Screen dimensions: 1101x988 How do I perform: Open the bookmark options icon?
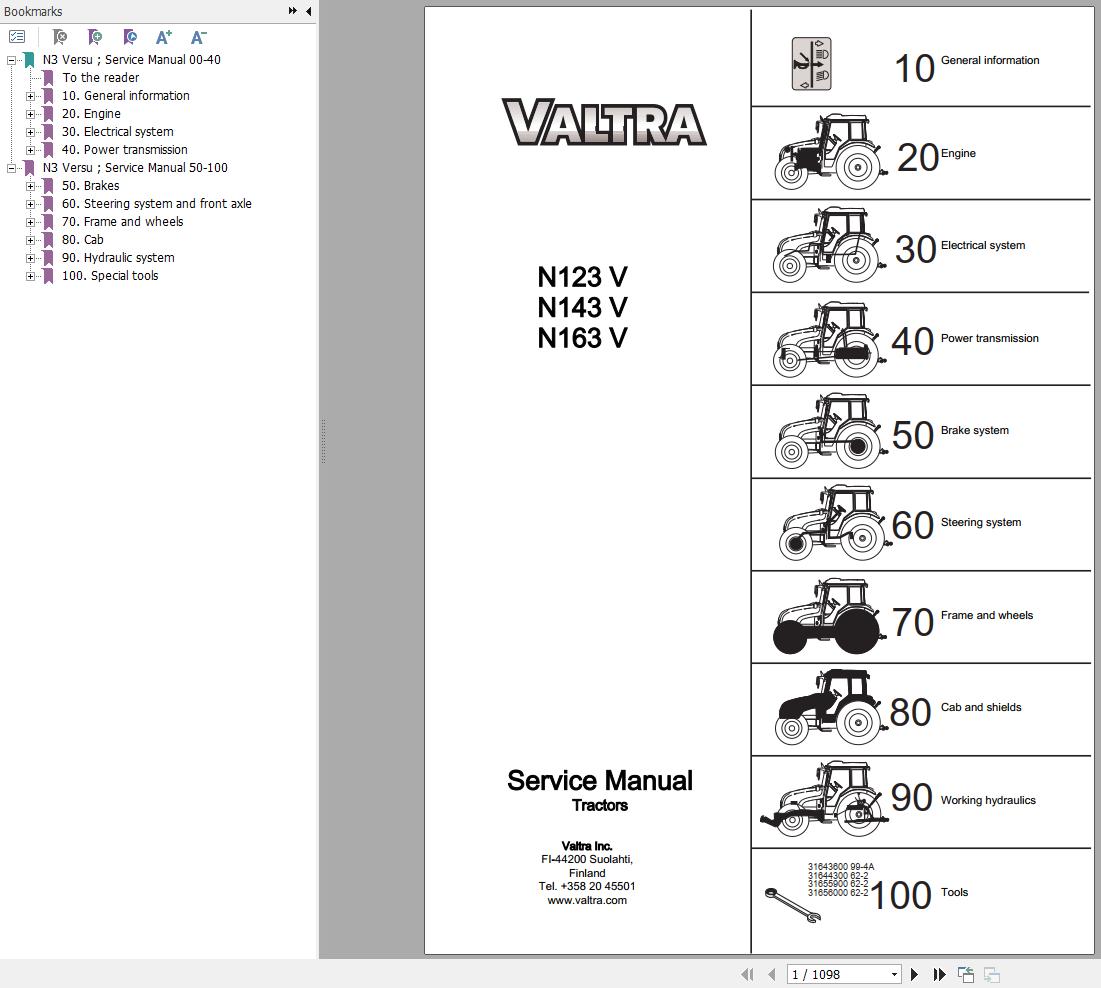[130, 37]
